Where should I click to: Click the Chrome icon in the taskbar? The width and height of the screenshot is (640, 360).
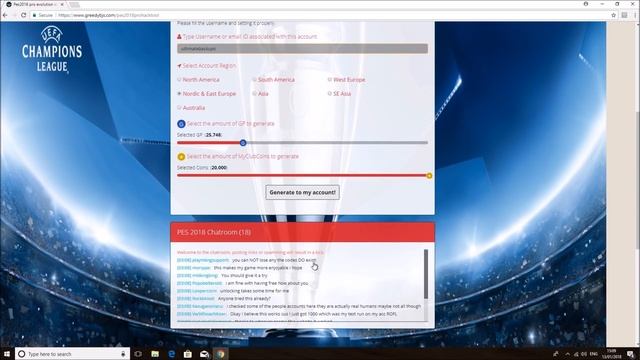pos(221,354)
